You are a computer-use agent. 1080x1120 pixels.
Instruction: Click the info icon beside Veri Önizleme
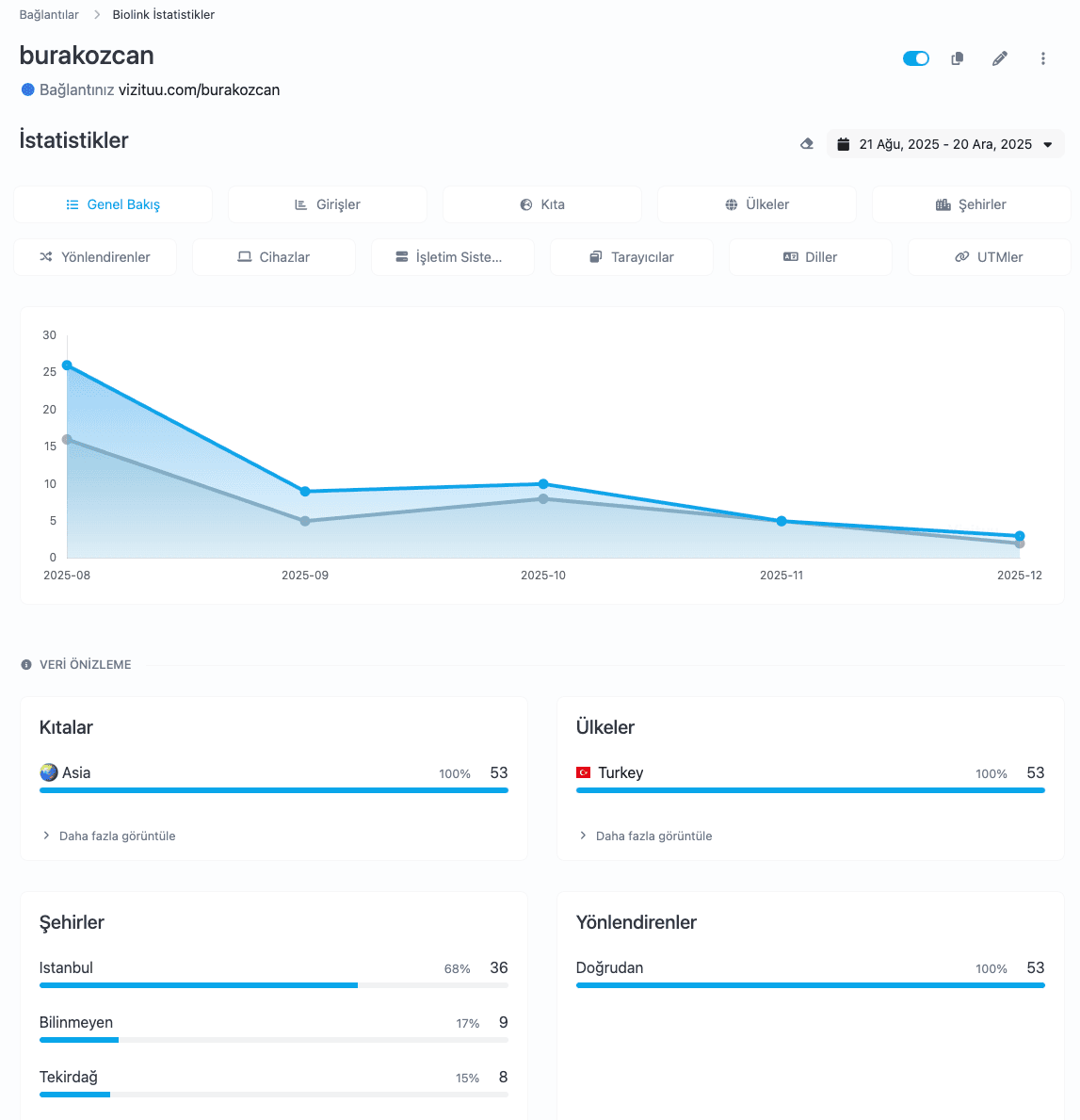pyautogui.click(x=26, y=665)
